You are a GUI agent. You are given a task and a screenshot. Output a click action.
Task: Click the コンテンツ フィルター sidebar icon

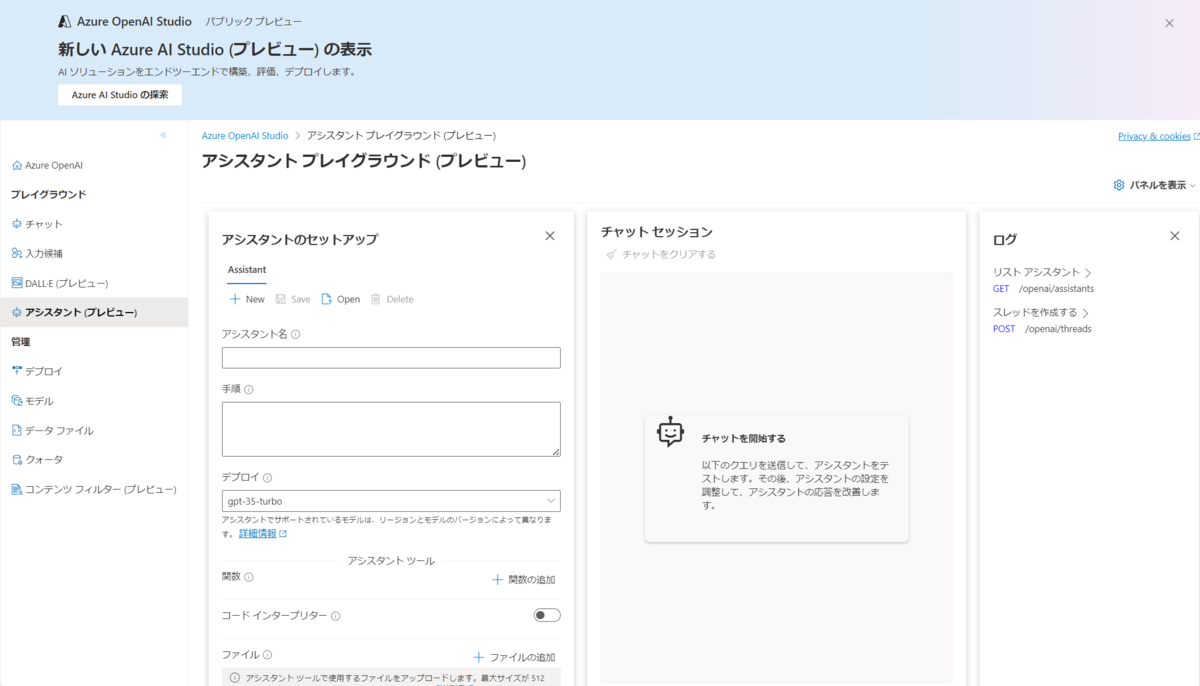tap(16, 489)
